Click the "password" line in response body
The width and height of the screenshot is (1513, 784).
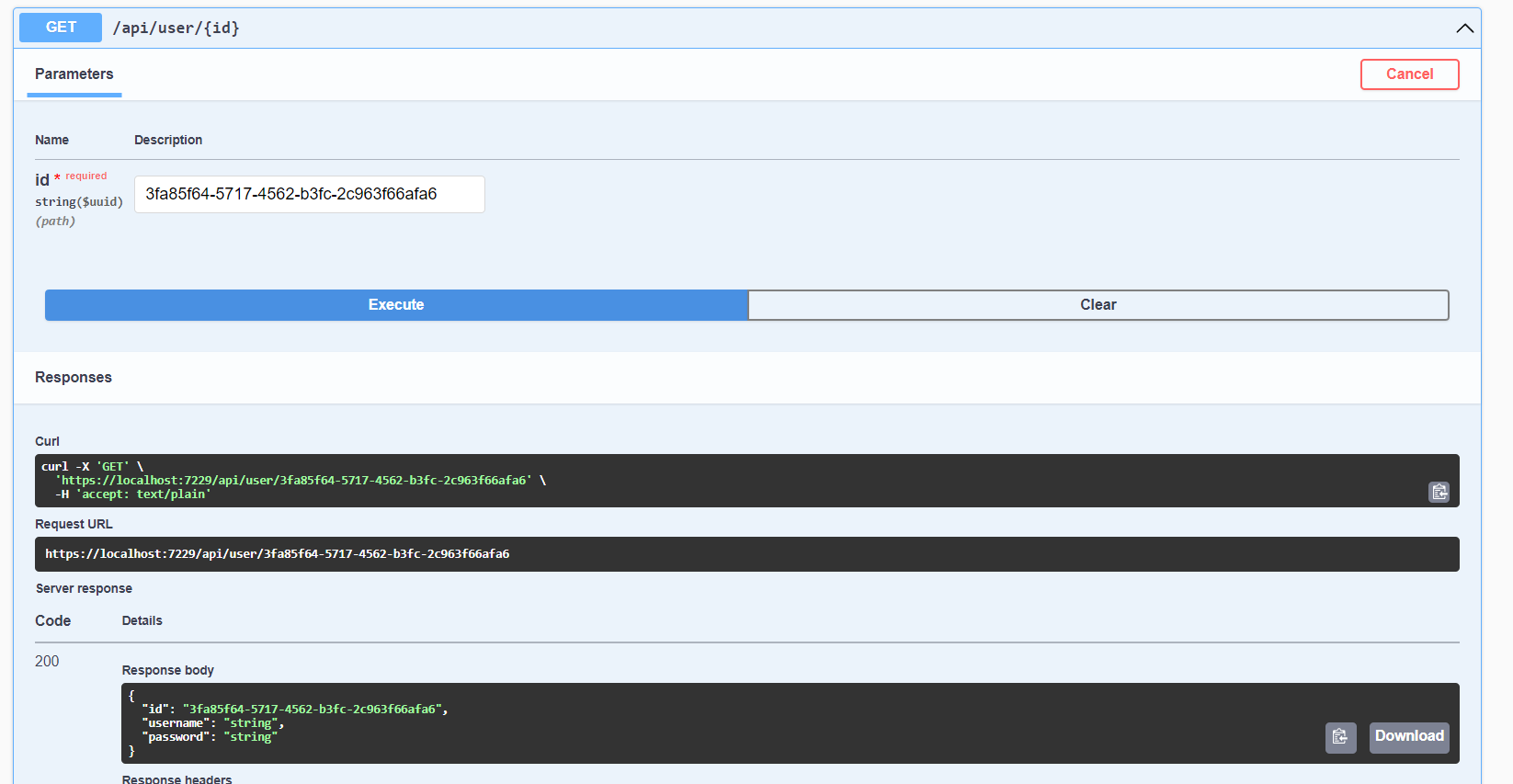pos(210,737)
